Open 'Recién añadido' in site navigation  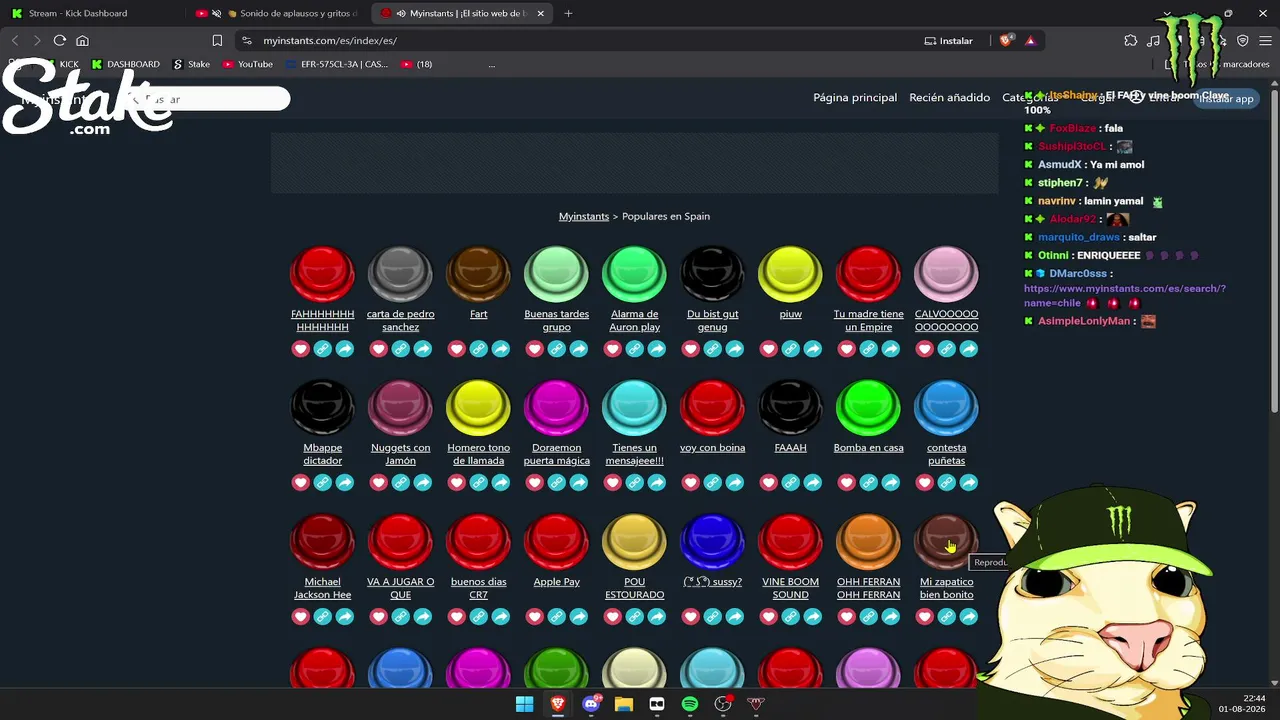[x=950, y=98]
